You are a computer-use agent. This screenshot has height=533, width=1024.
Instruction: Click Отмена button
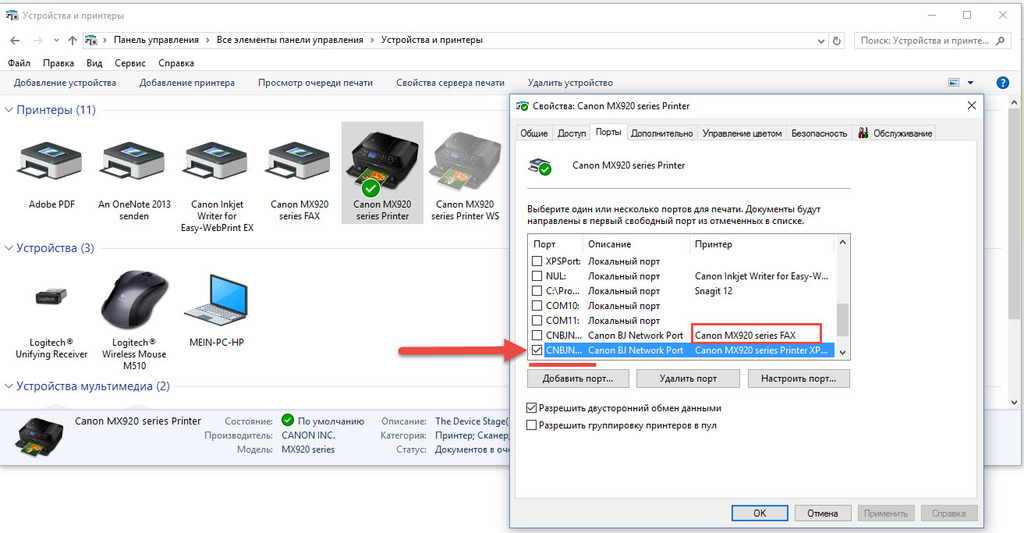tap(822, 513)
